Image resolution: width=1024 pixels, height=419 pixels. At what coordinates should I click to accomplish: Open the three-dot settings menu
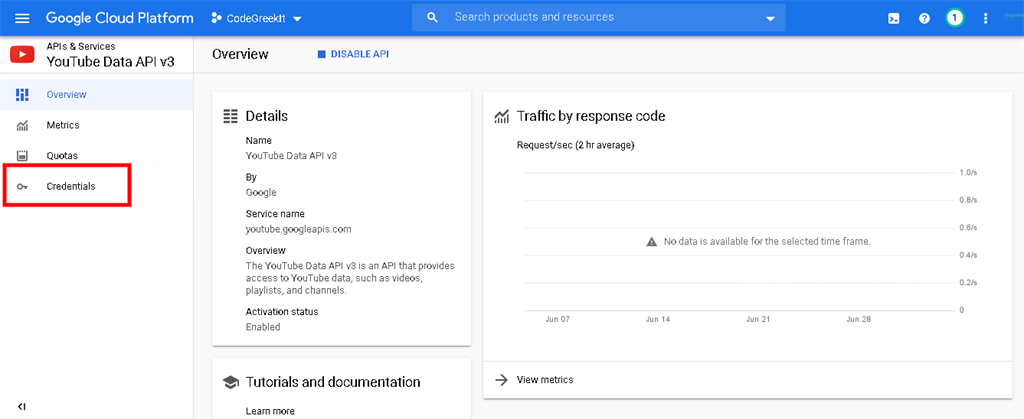[x=985, y=18]
